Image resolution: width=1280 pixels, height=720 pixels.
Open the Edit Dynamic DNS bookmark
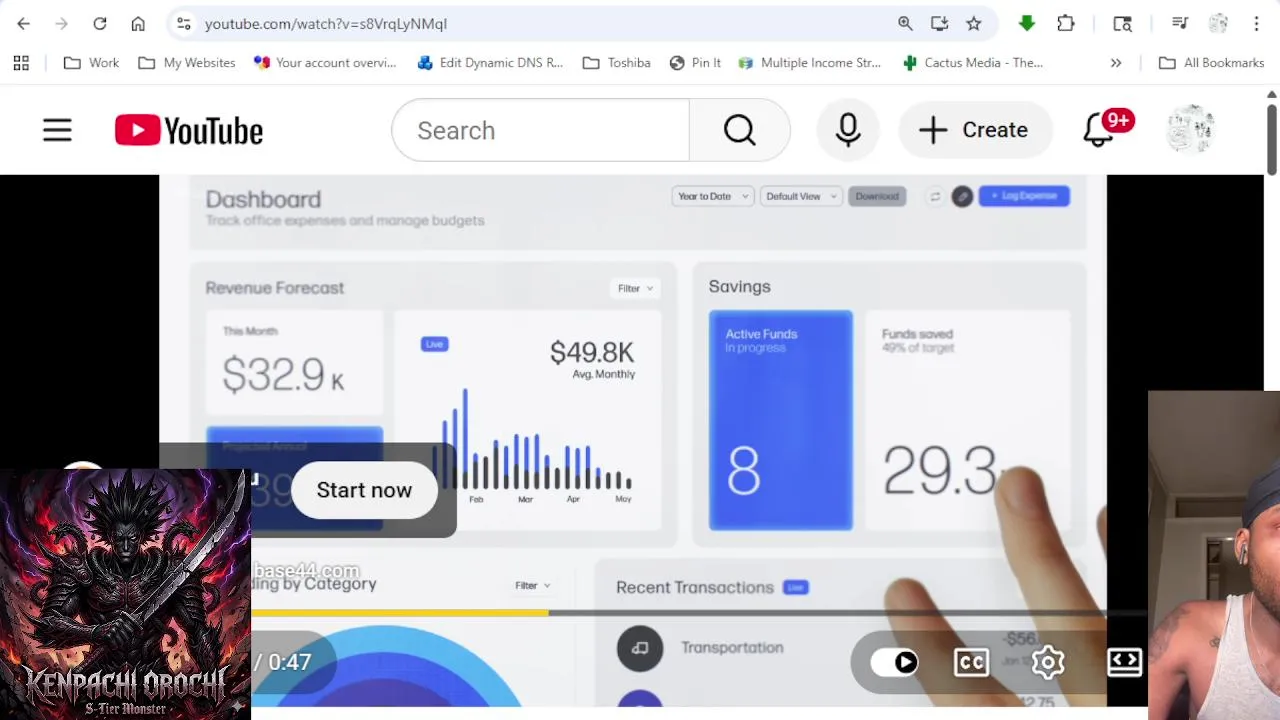490,62
